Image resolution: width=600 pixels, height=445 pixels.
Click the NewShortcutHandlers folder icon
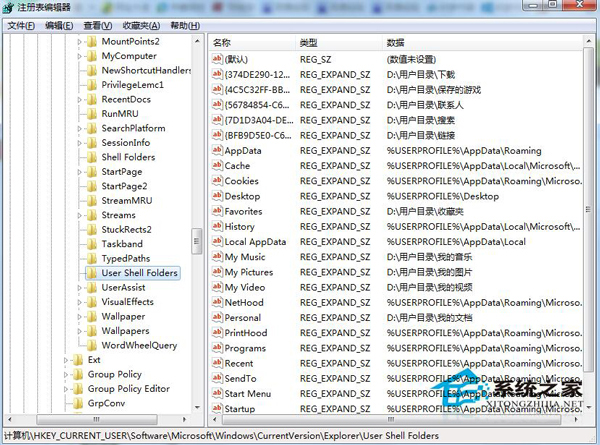[x=92, y=70]
